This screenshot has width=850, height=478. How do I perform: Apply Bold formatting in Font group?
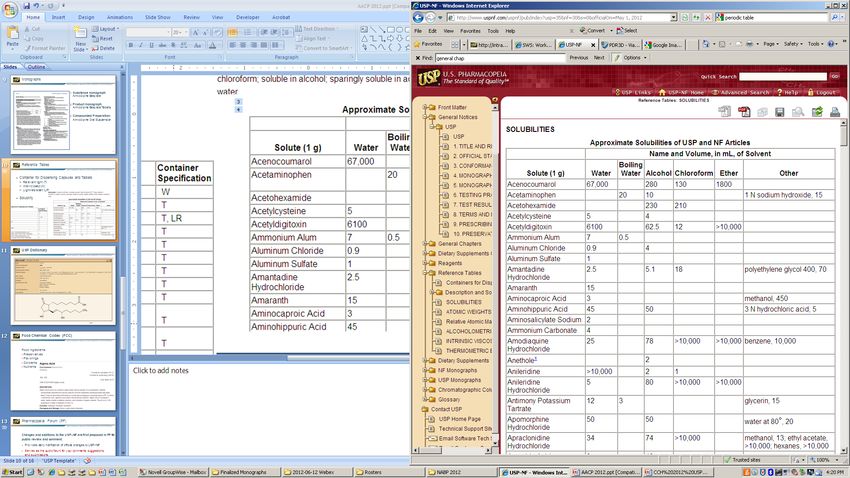(x=131, y=46)
